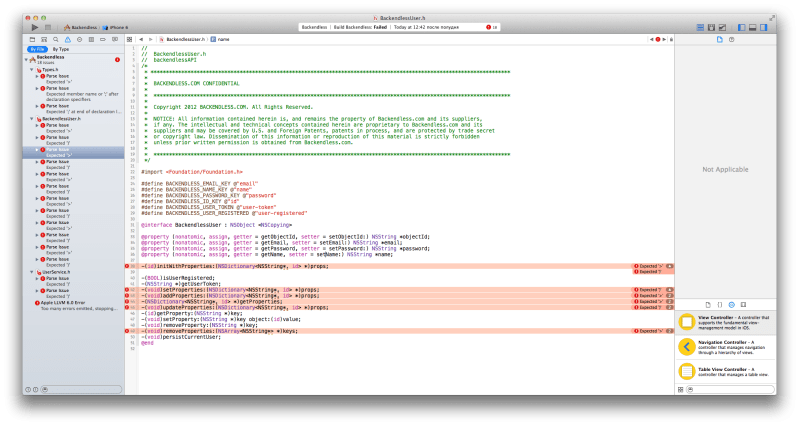Open the Backendless scheme selector

81,28
